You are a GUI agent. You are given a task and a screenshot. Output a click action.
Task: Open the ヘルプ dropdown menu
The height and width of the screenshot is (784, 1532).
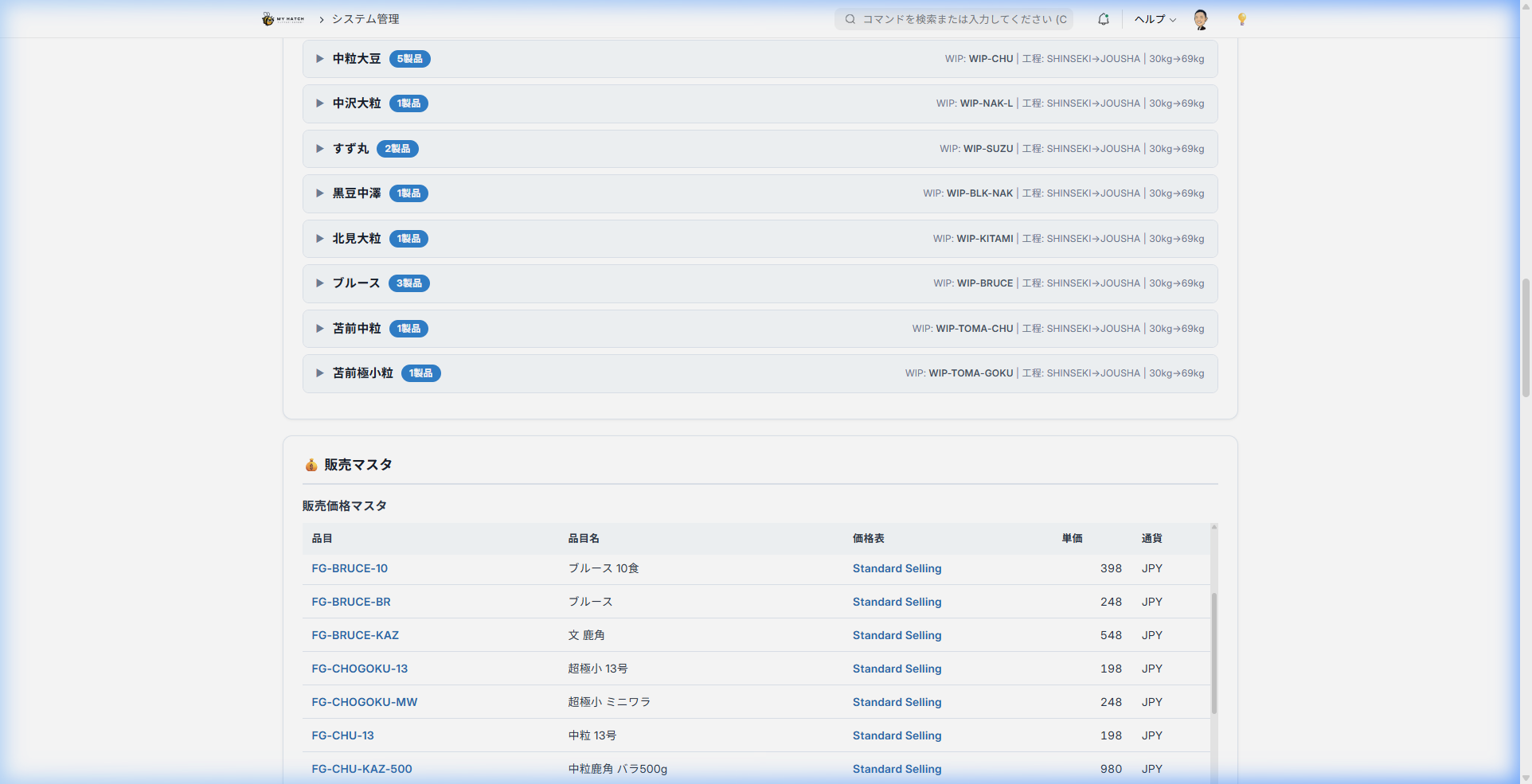point(1155,19)
